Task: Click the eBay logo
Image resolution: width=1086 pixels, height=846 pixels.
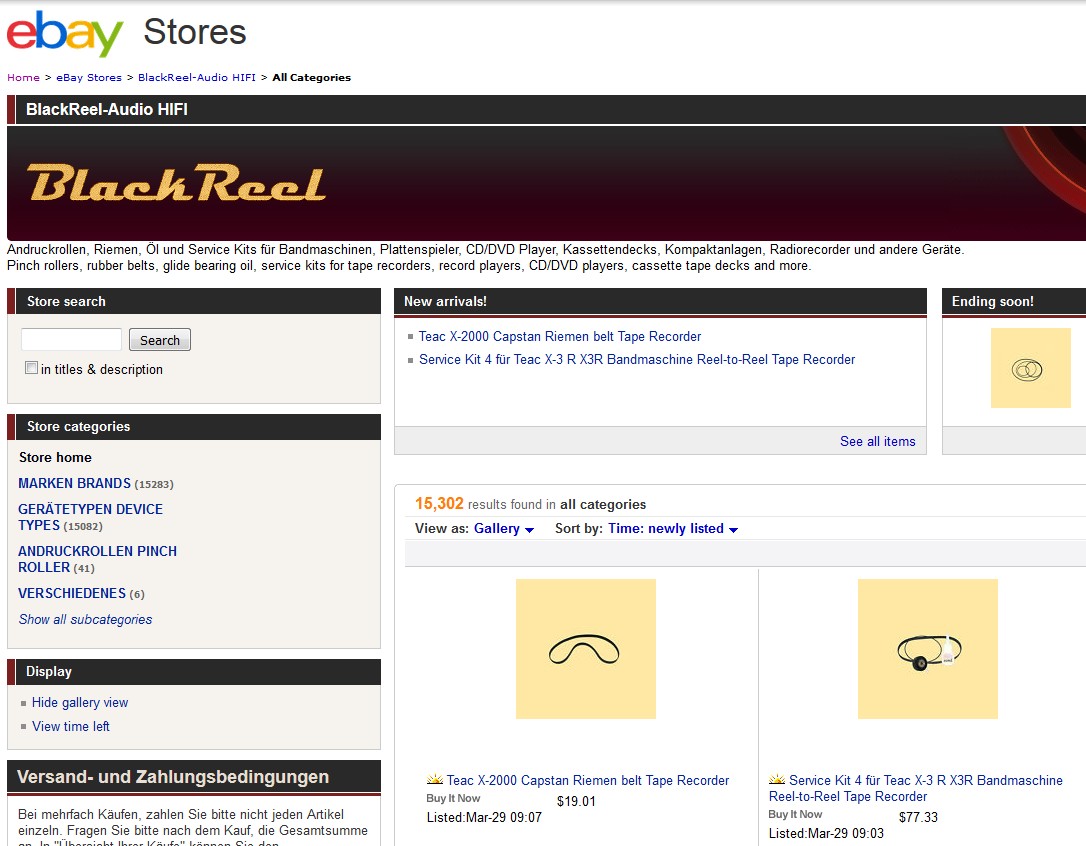Action: coord(65,34)
